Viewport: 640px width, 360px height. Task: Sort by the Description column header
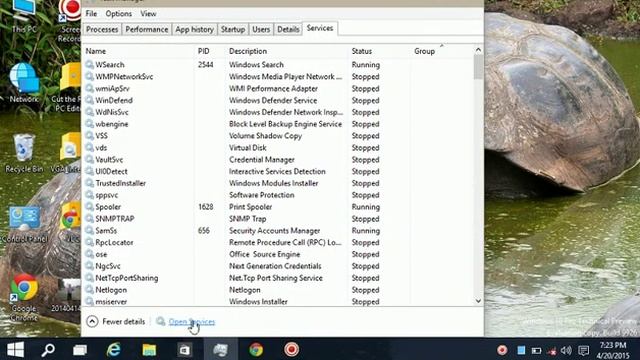248,51
